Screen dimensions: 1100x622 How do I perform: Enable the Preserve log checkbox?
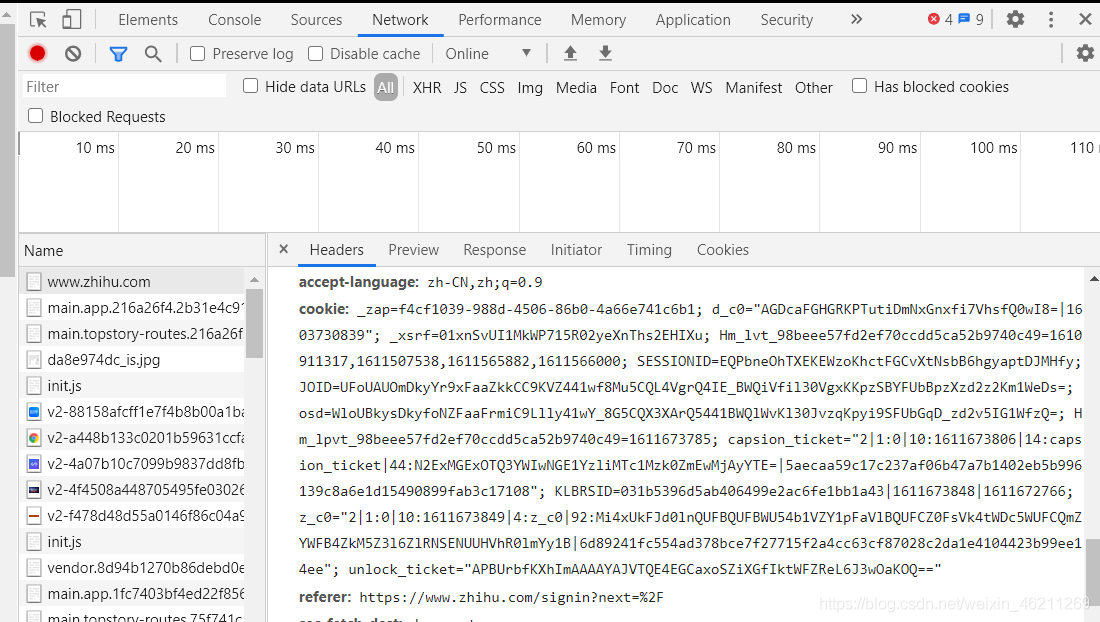tap(198, 53)
